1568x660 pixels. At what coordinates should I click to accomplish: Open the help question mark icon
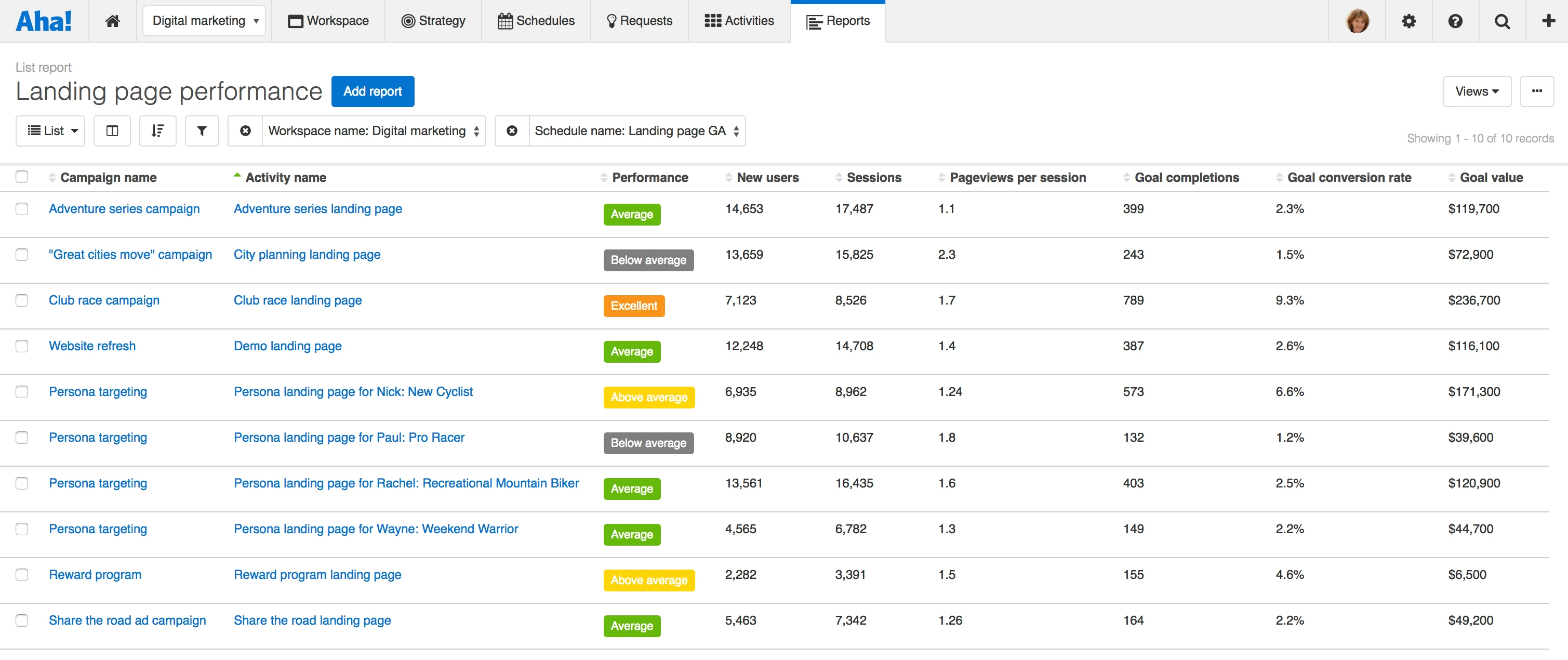click(x=1455, y=21)
